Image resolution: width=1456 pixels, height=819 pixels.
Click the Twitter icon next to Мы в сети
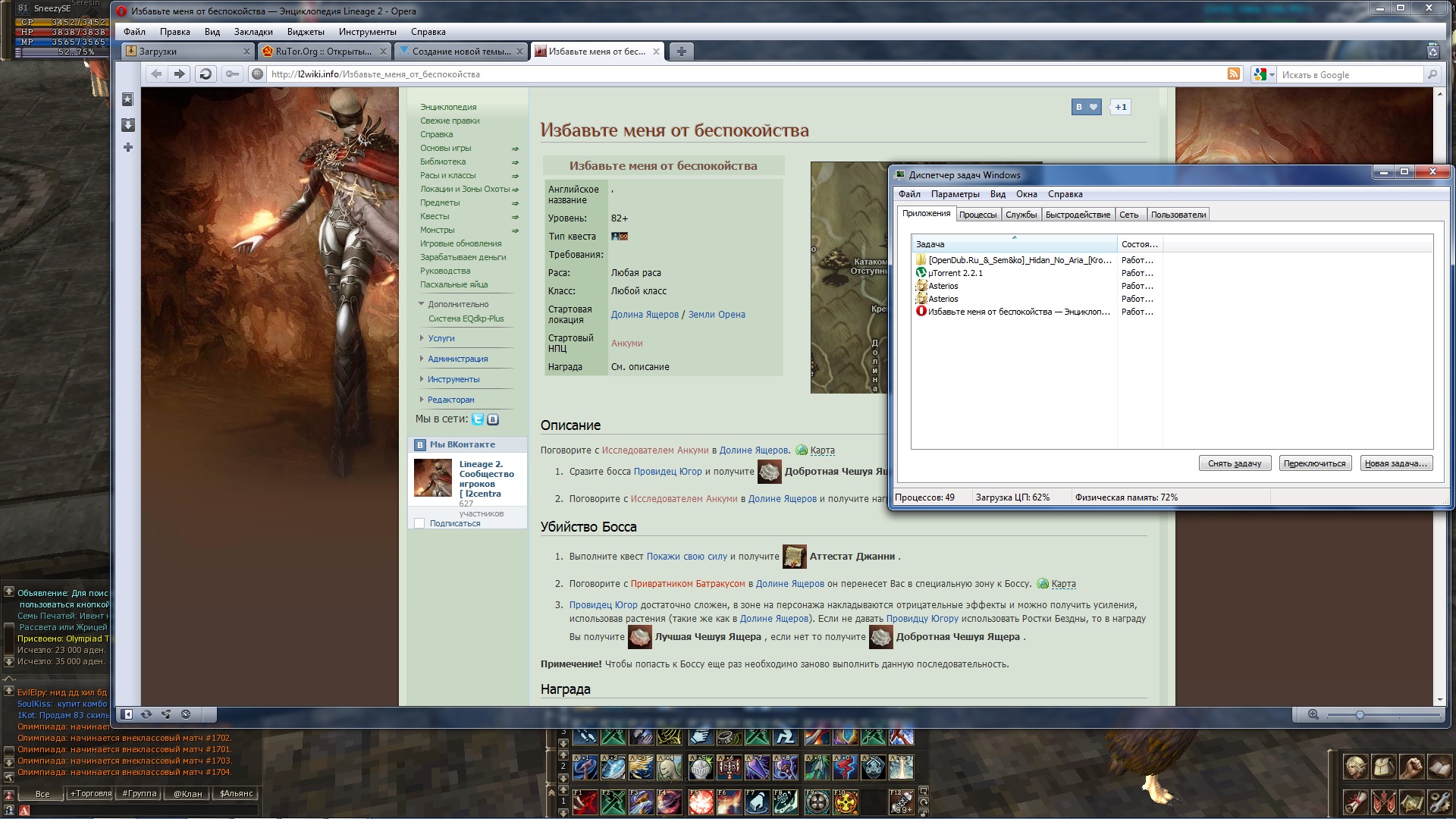point(478,419)
